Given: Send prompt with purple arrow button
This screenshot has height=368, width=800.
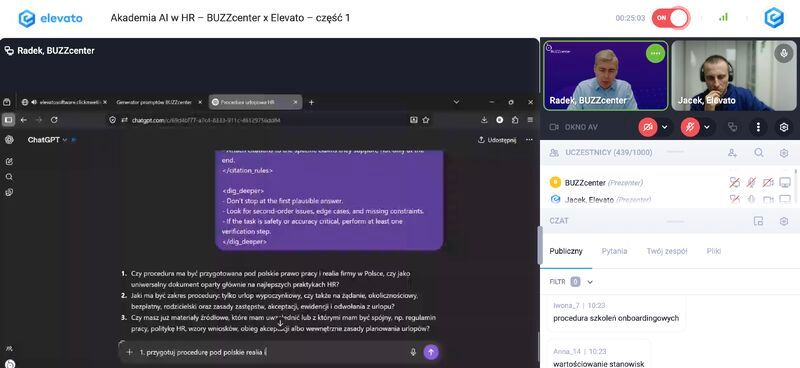Looking at the screenshot, I should pos(431,352).
